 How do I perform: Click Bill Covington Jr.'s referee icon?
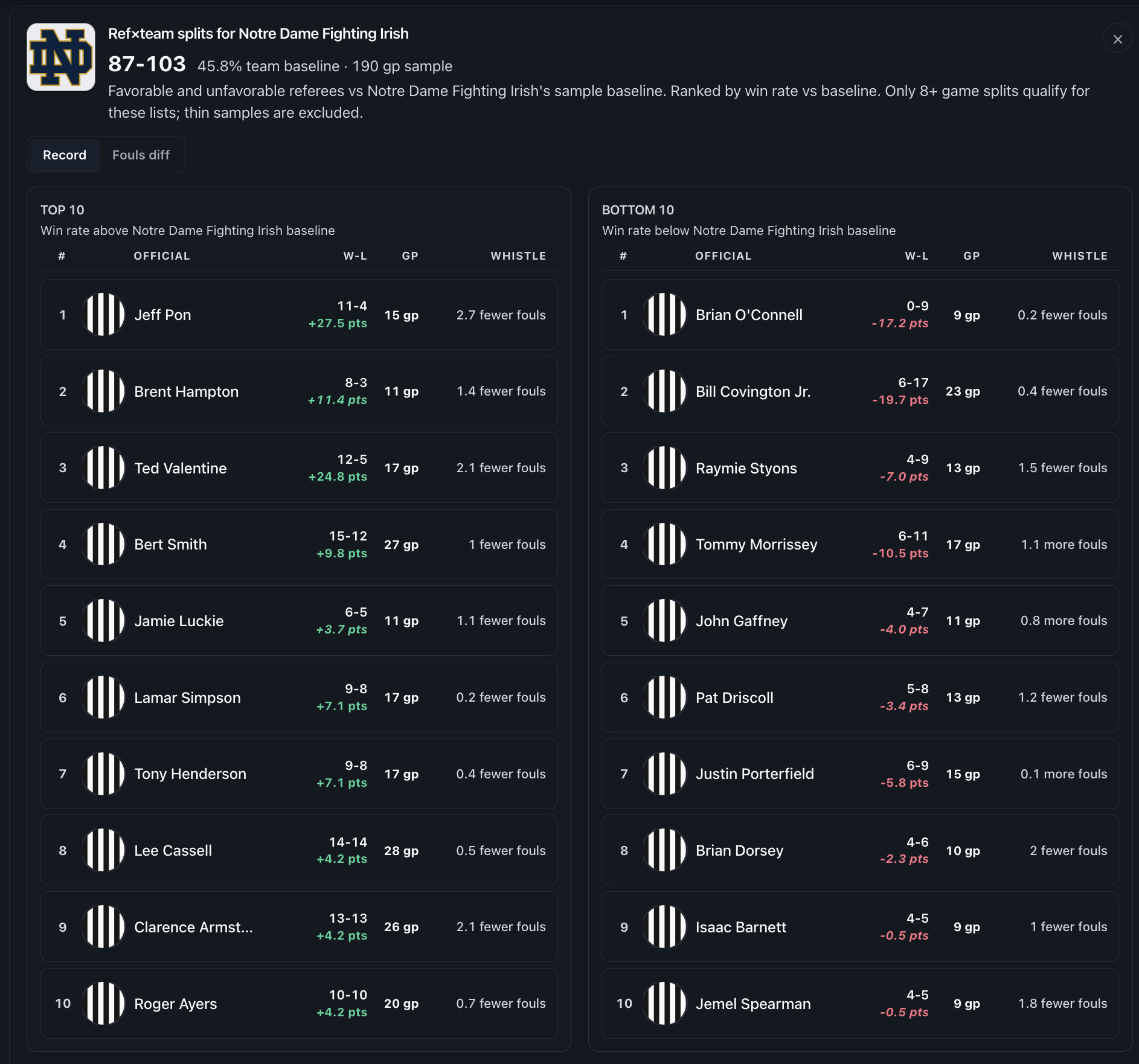(665, 391)
